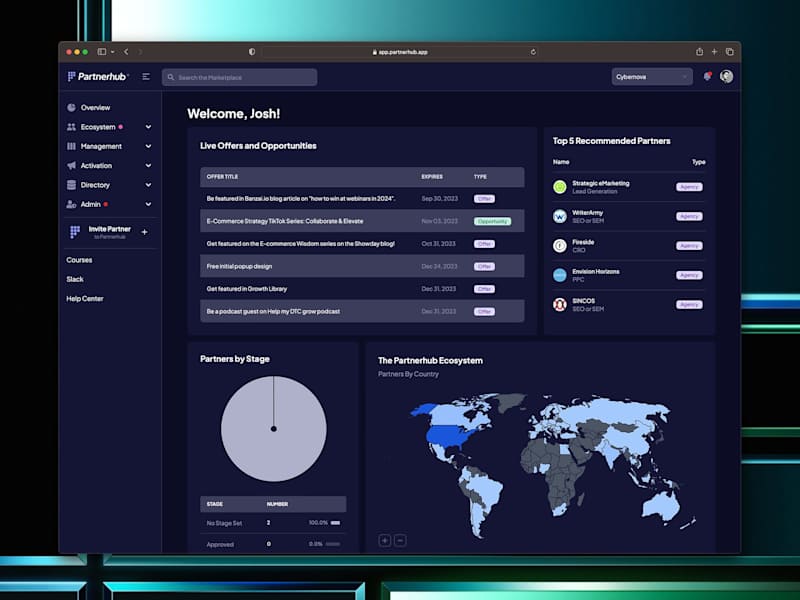Click the OFFER TITLE column header
This screenshot has height=600, width=800.
[x=222, y=177]
